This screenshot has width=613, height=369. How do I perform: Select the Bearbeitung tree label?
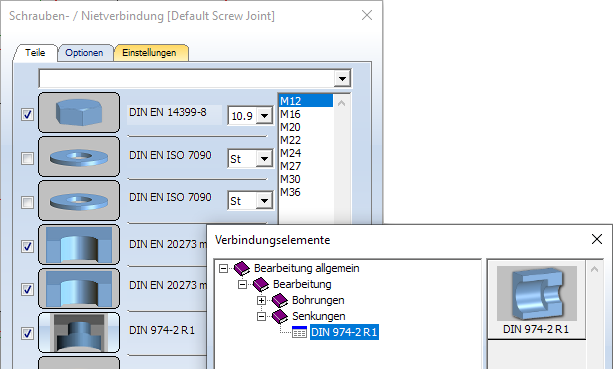click(302, 284)
